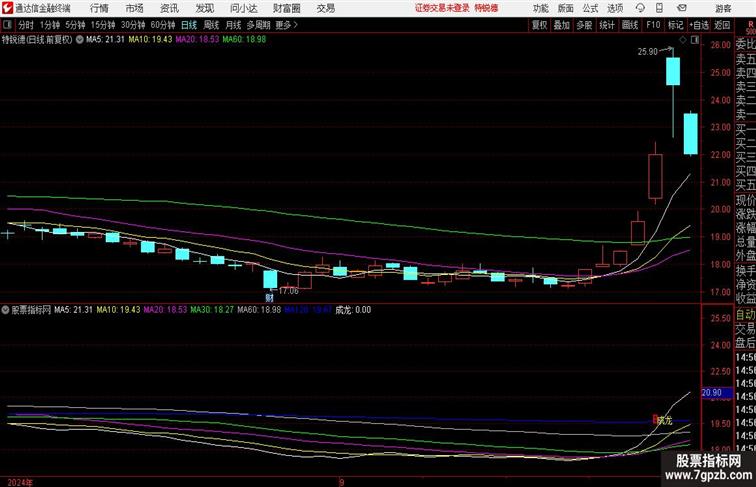Open the 发现 menu
This screenshot has height=487, width=756.
click(x=204, y=8)
